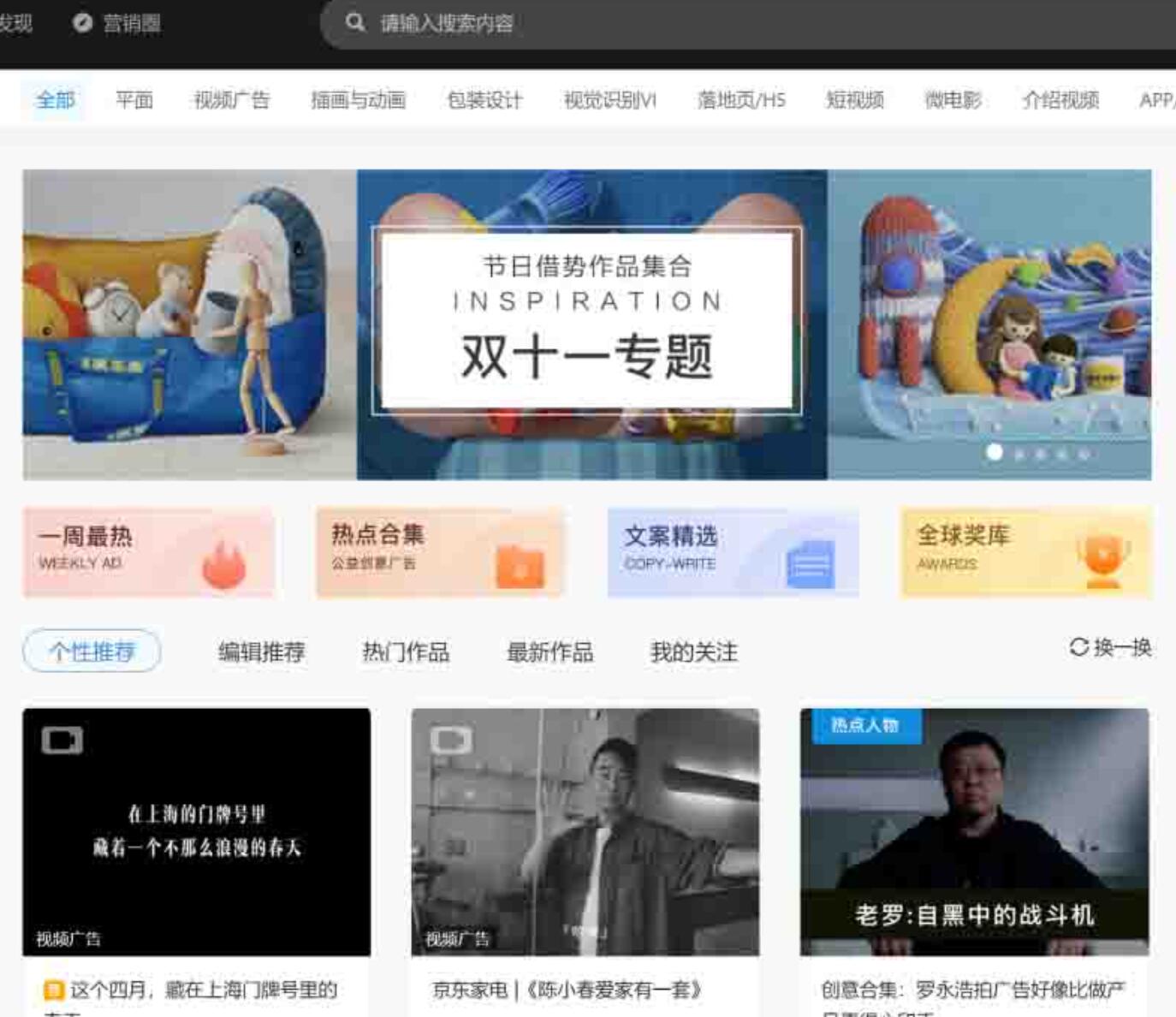Click the folder icon on 热点合集

pos(520,566)
